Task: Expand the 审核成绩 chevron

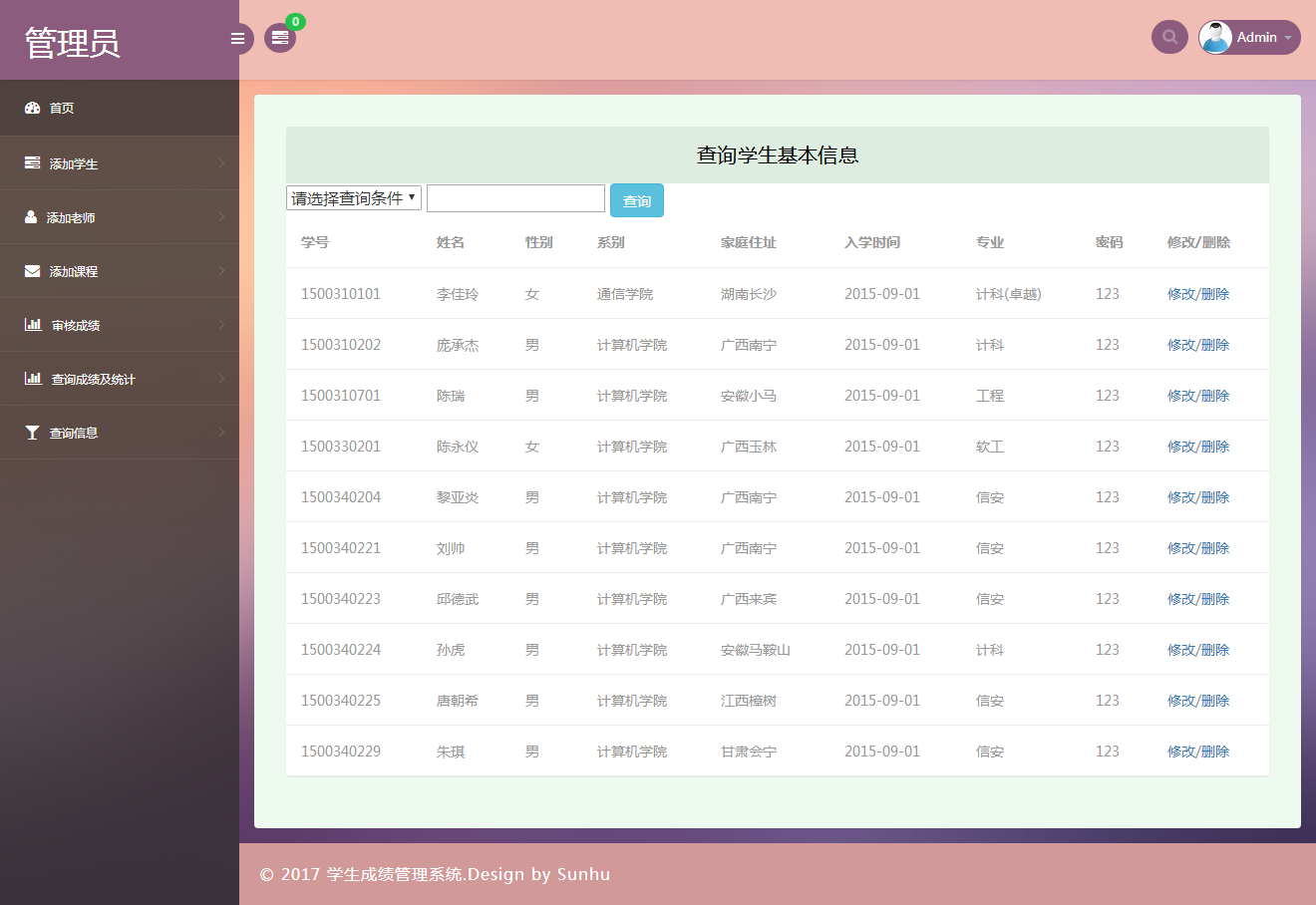Action: click(221, 325)
